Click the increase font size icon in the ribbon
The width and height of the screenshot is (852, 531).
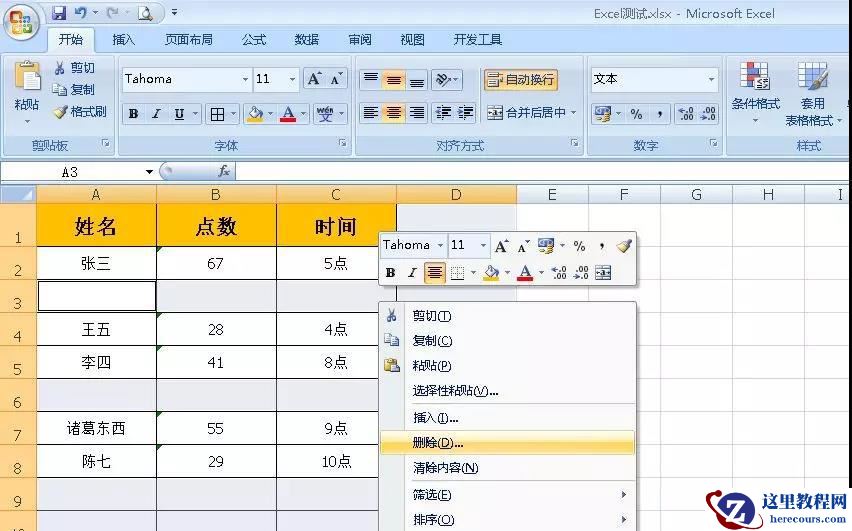tap(314, 79)
